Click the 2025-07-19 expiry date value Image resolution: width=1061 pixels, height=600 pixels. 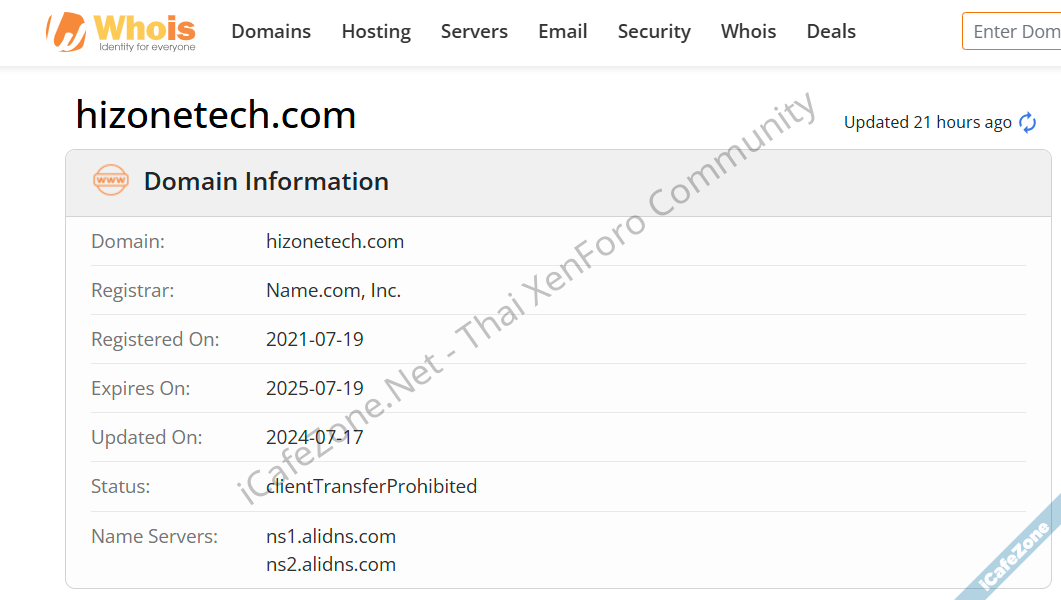[x=315, y=389]
